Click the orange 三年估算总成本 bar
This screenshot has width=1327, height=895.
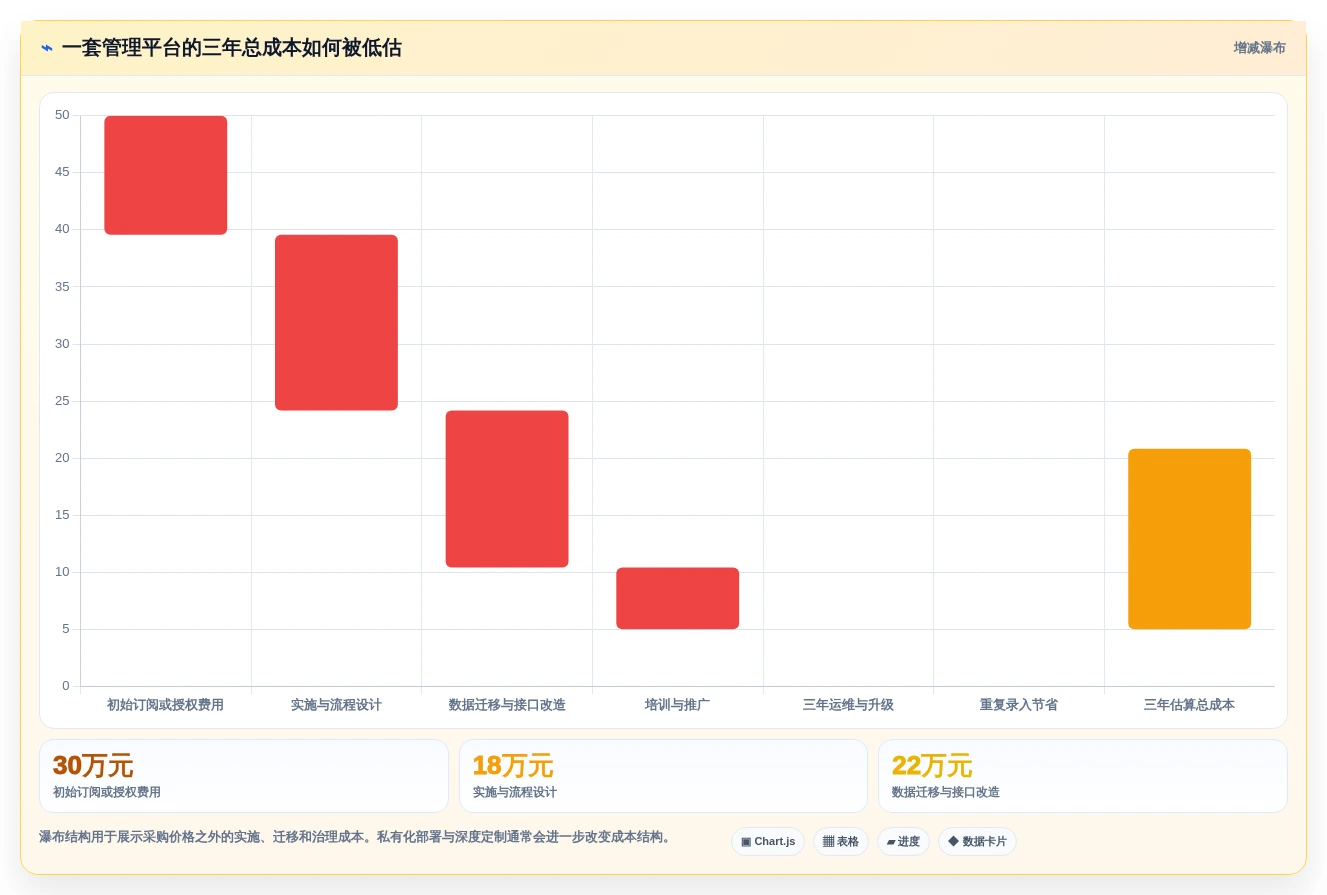1189,539
